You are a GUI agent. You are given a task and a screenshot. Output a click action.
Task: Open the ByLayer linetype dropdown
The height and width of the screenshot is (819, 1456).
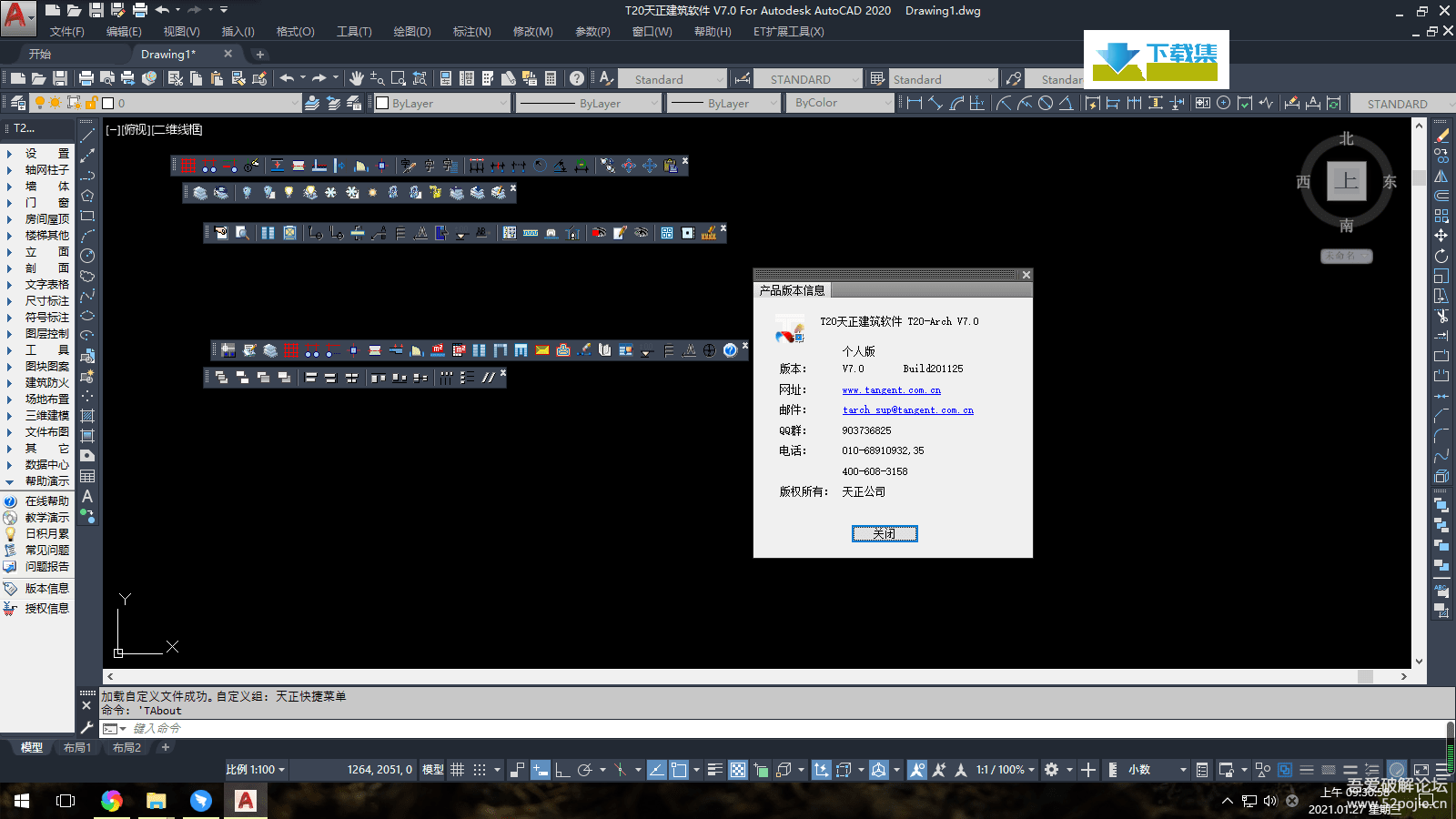[588, 103]
